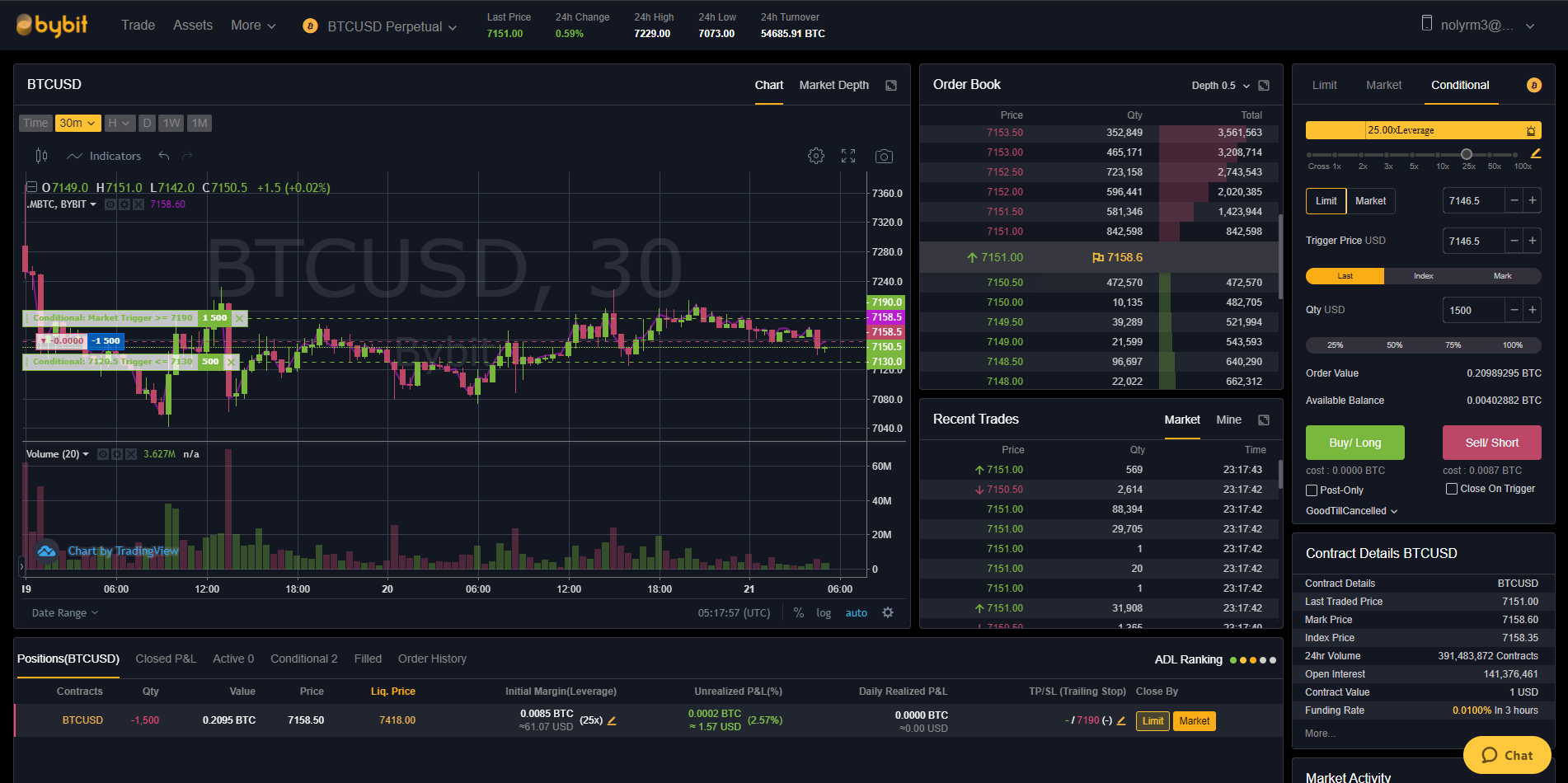Open the mobile device icon in header

point(1427,24)
